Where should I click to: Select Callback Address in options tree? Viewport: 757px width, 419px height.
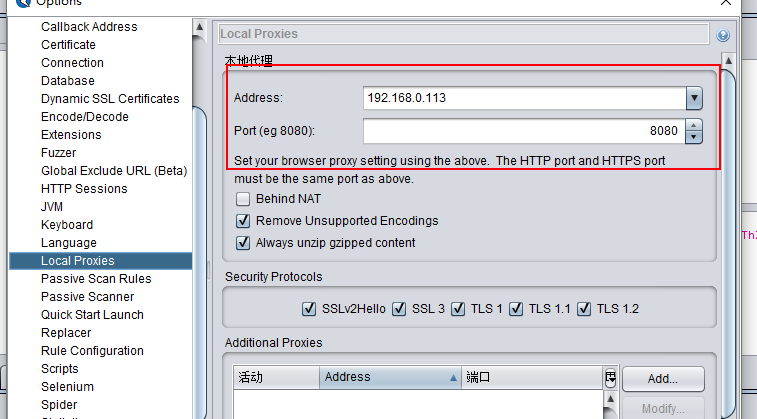pyautogui.click(x=89, y=27)
